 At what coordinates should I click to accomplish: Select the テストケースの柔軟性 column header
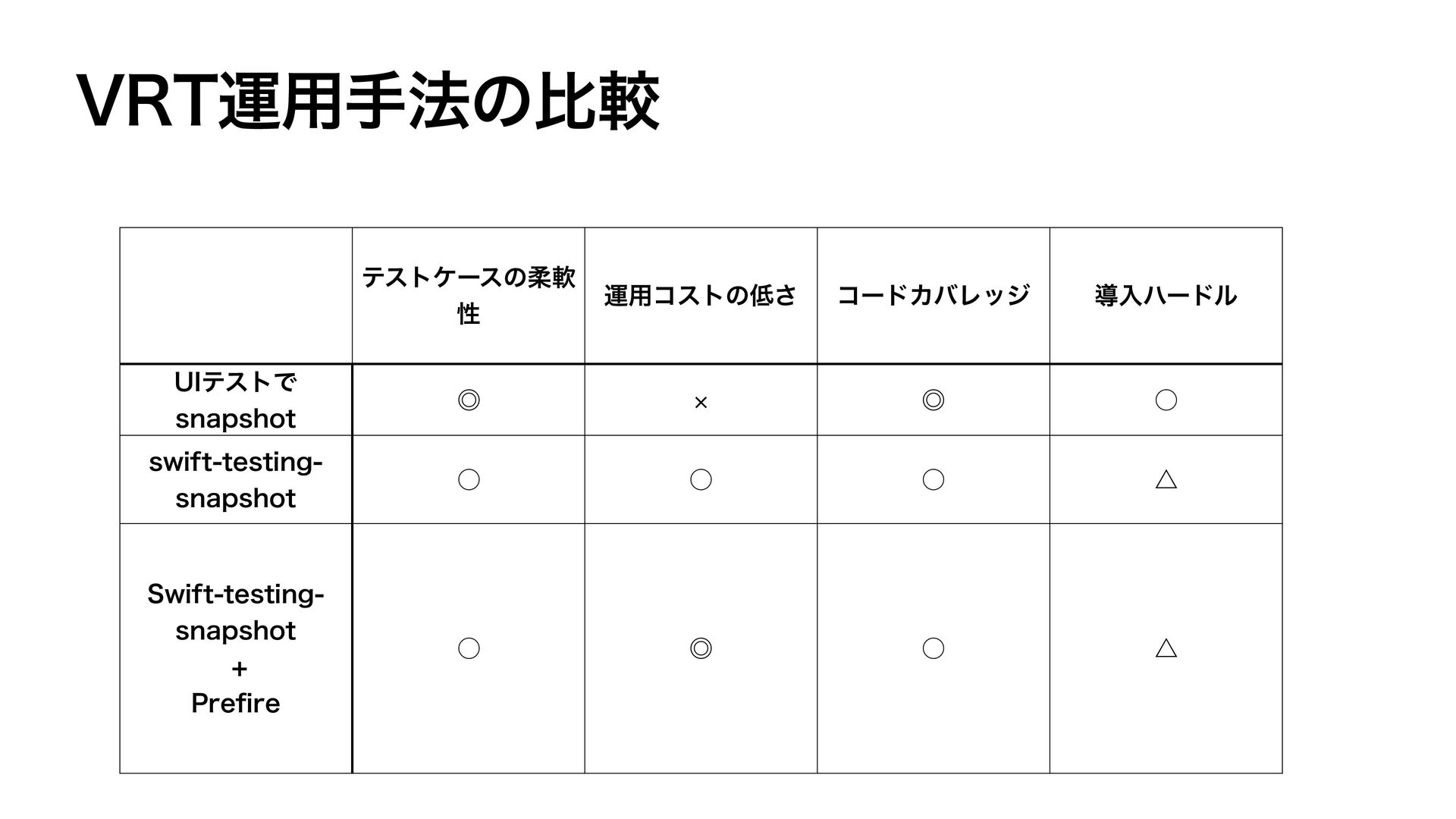[469, 296]
